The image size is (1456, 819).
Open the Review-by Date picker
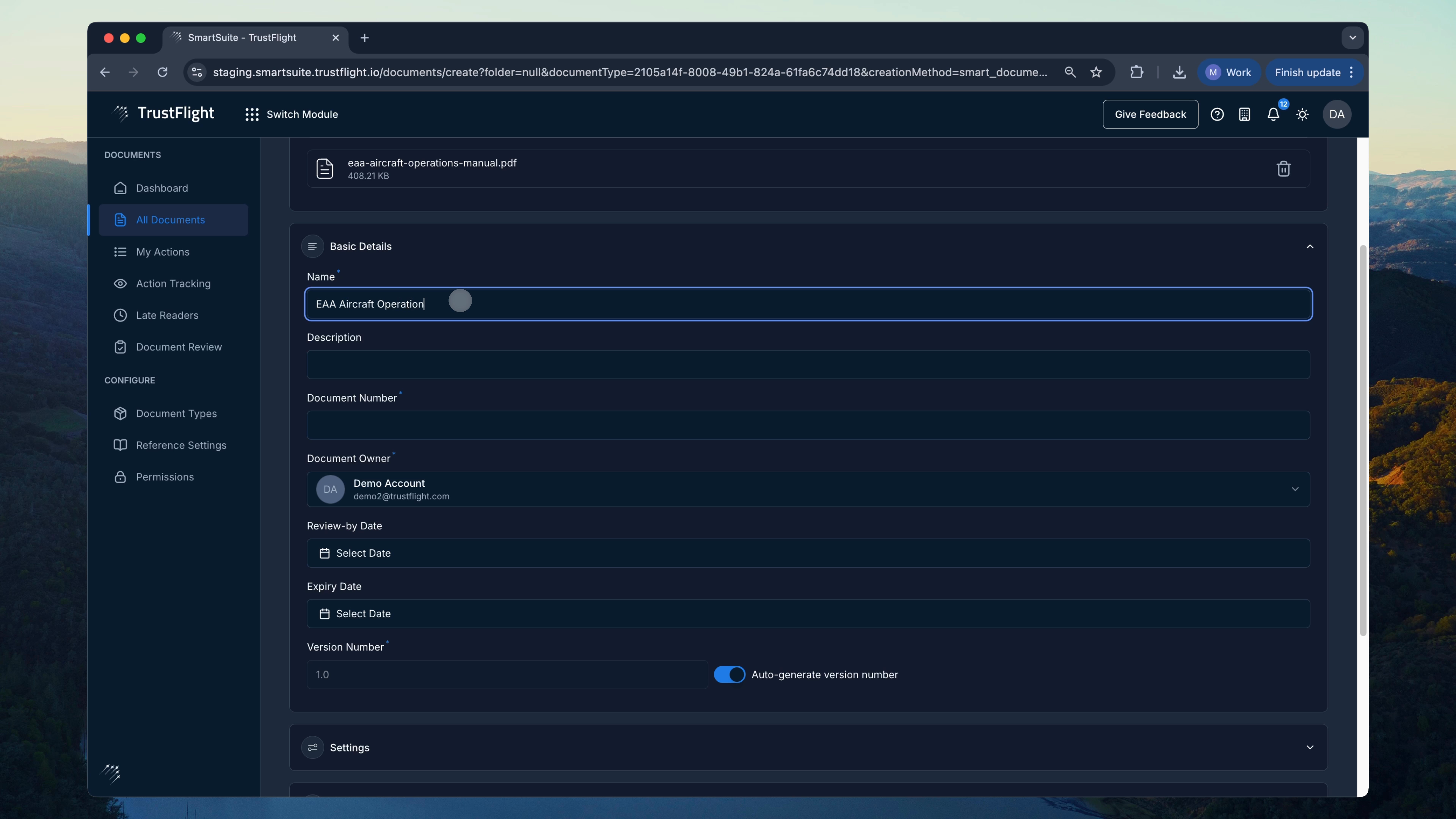coord(808,553)
